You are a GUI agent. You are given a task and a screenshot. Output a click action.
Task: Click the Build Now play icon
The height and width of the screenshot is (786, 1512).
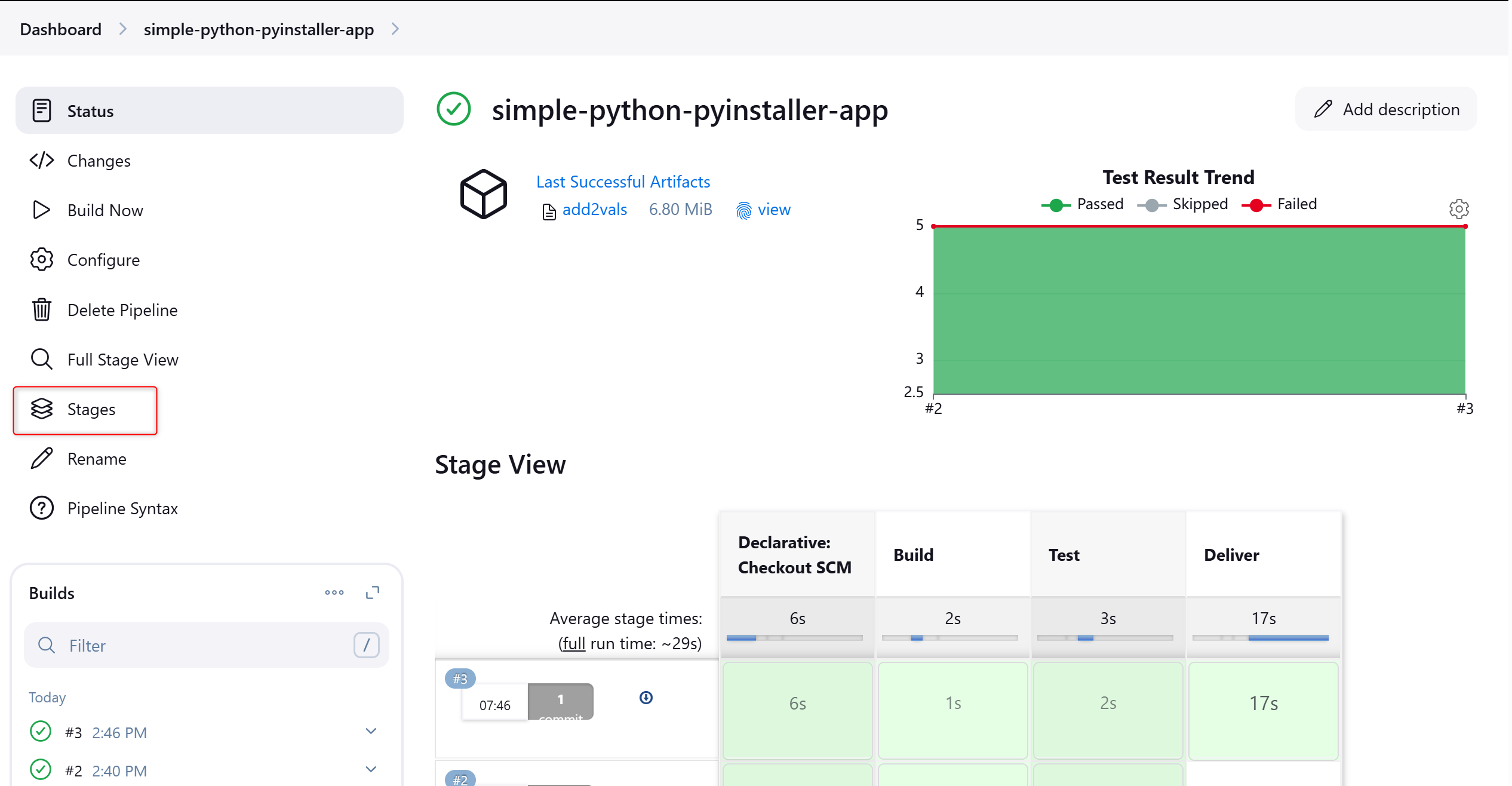click(41, 210)
